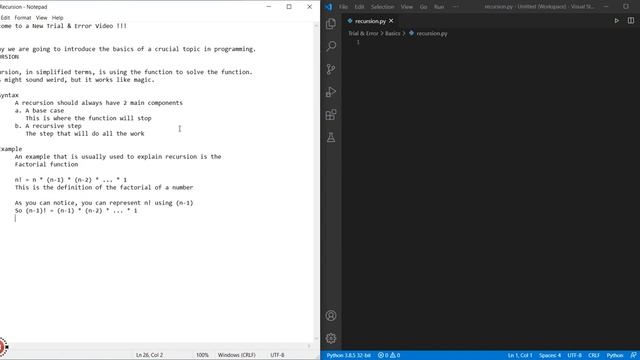The width and height of the screenshot is (640, 360).
Task: Click the VS Code logo icon
Action: click(x=329, y=7)
